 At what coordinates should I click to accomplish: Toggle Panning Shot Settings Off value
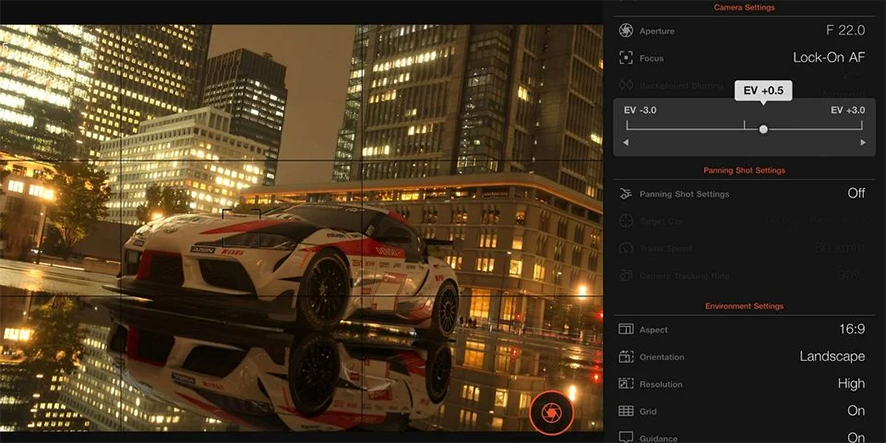tap(856, 193)
